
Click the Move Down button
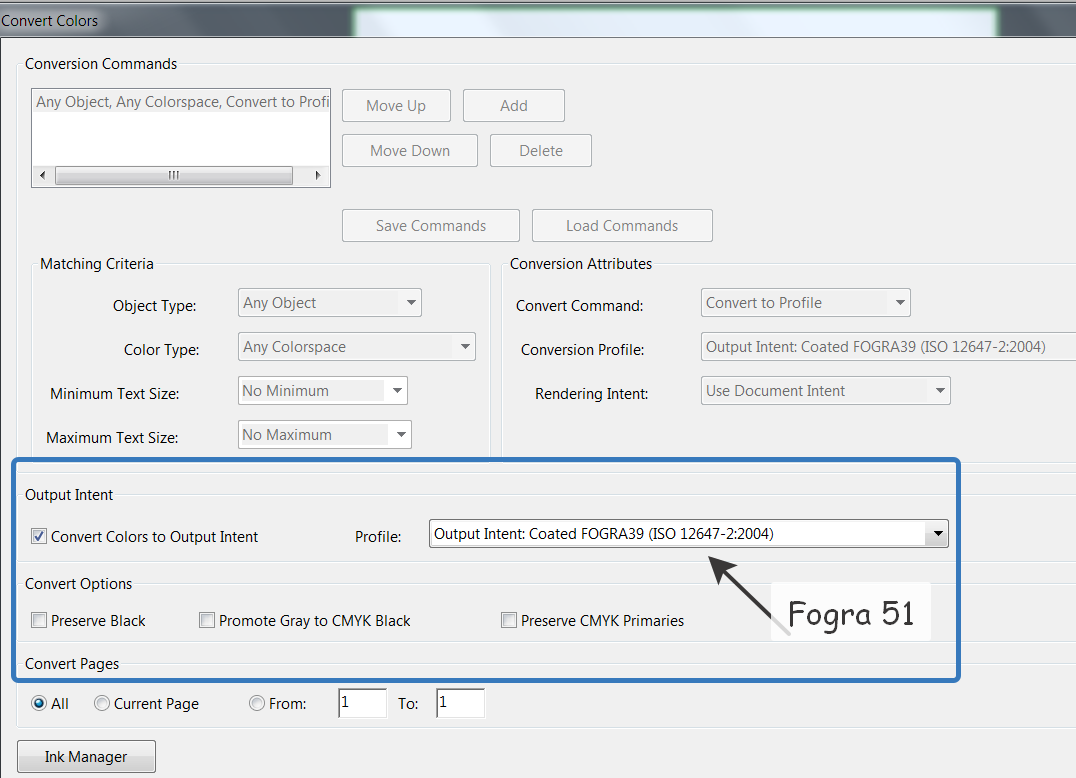point(410,150)
